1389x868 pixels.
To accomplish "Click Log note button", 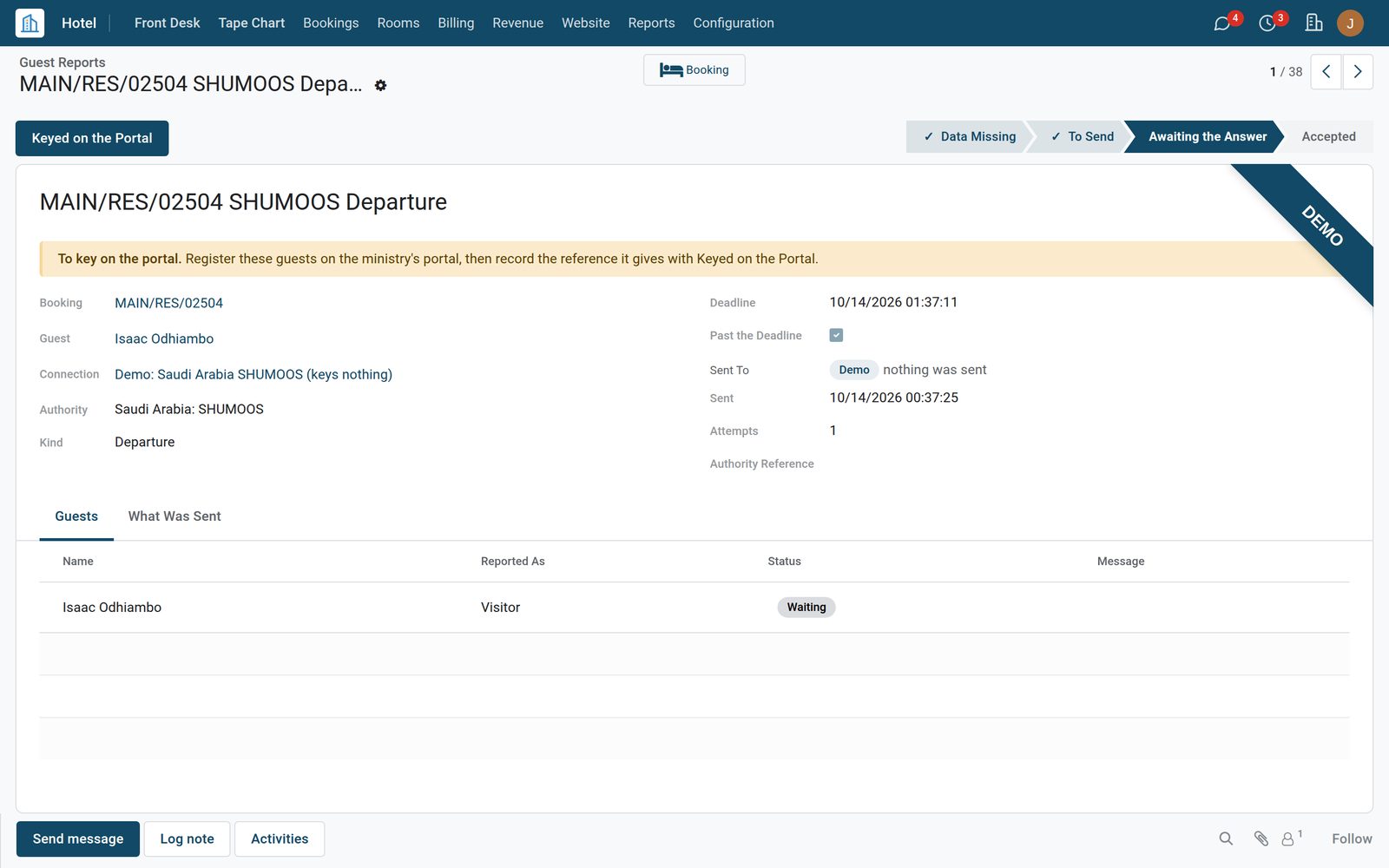I will pyautogui.click(x=187, y=838).
